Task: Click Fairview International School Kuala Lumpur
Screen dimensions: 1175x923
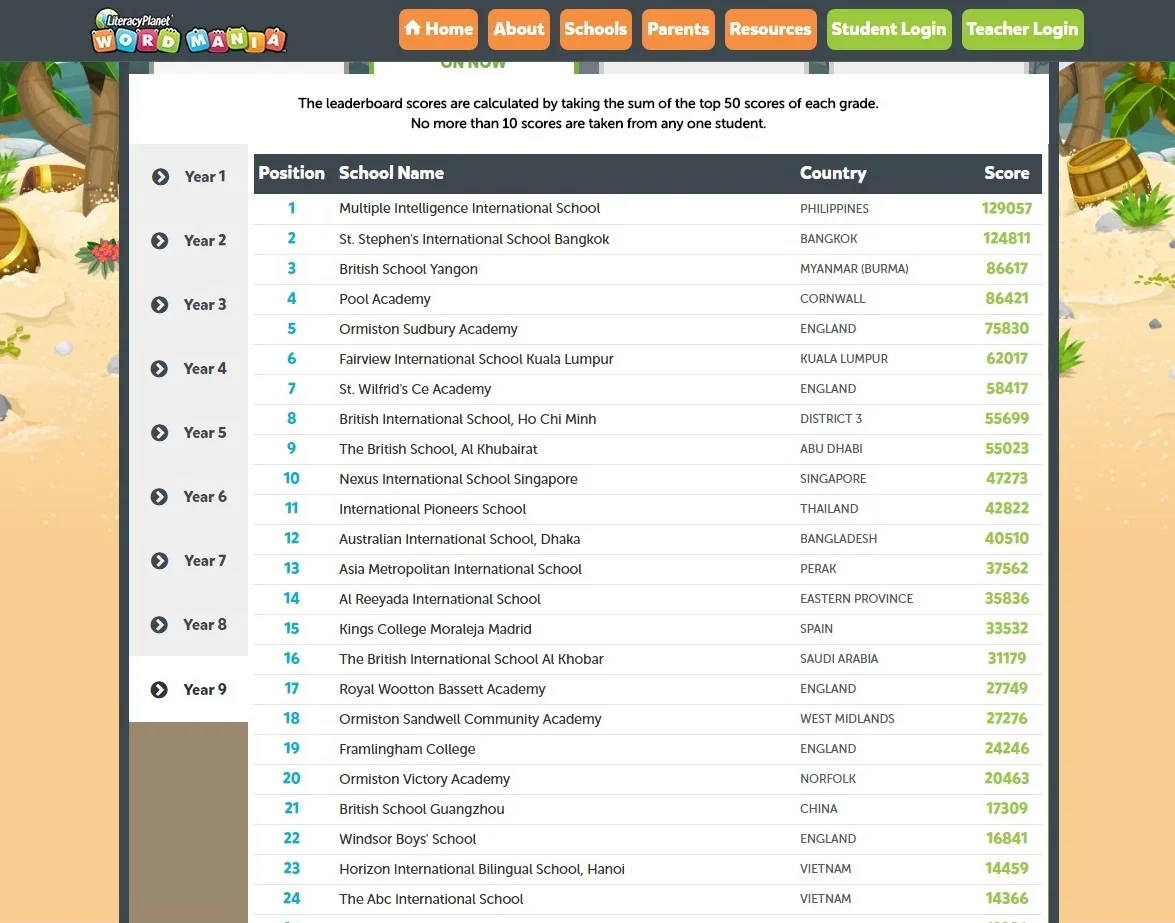Action: (476, 359)
